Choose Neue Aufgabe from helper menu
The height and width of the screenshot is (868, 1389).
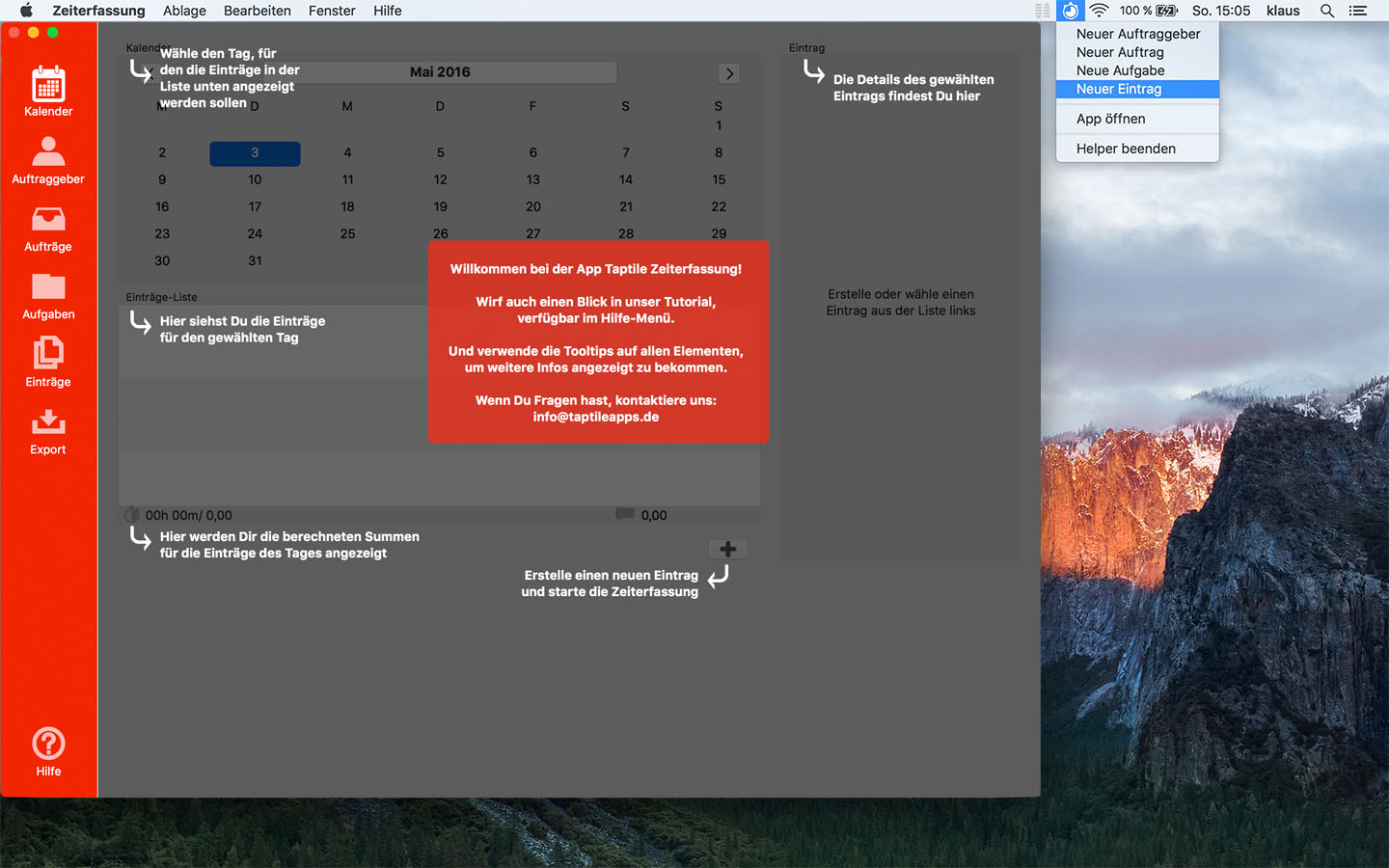point(1138,70)
